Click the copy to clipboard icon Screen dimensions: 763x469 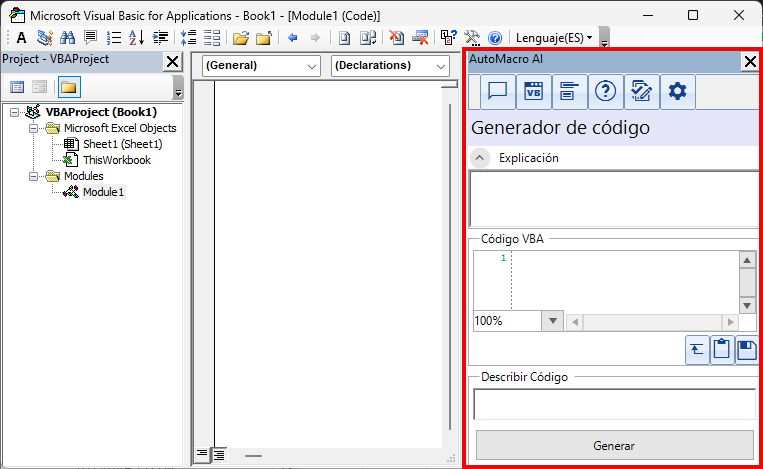(x=722, y=350)
